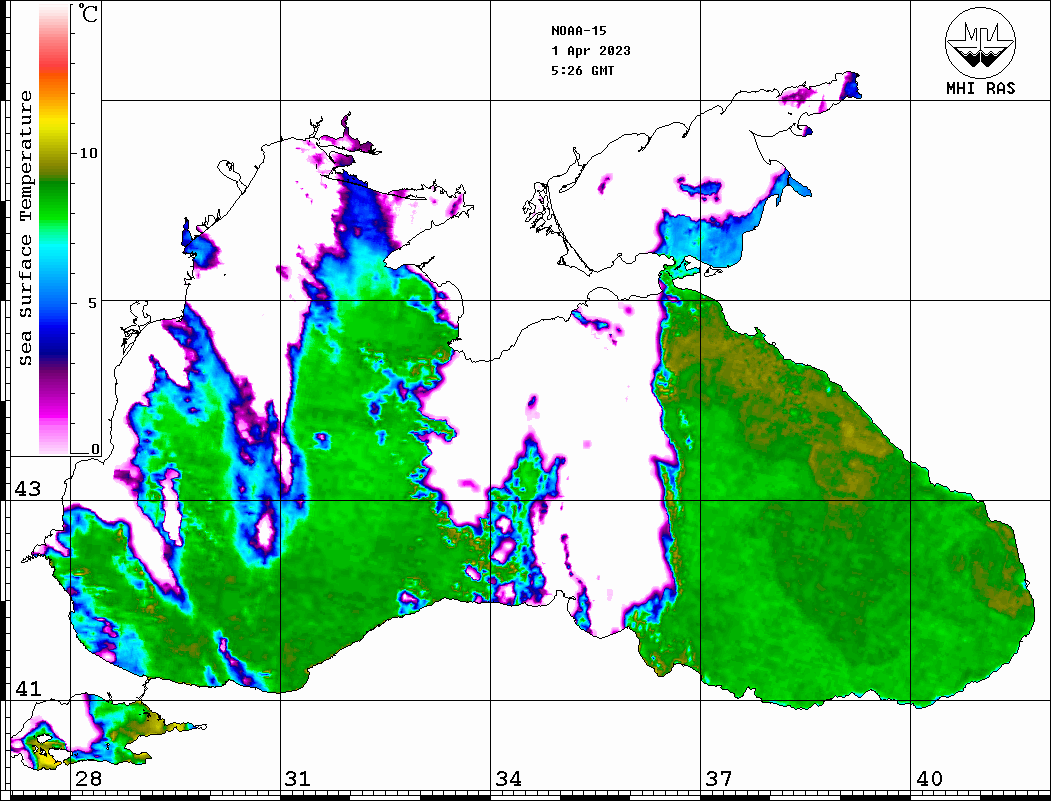Click the temperature color scale bar
The width and height of the screenshot is (1051, 801).
click(x=54, y=229)
